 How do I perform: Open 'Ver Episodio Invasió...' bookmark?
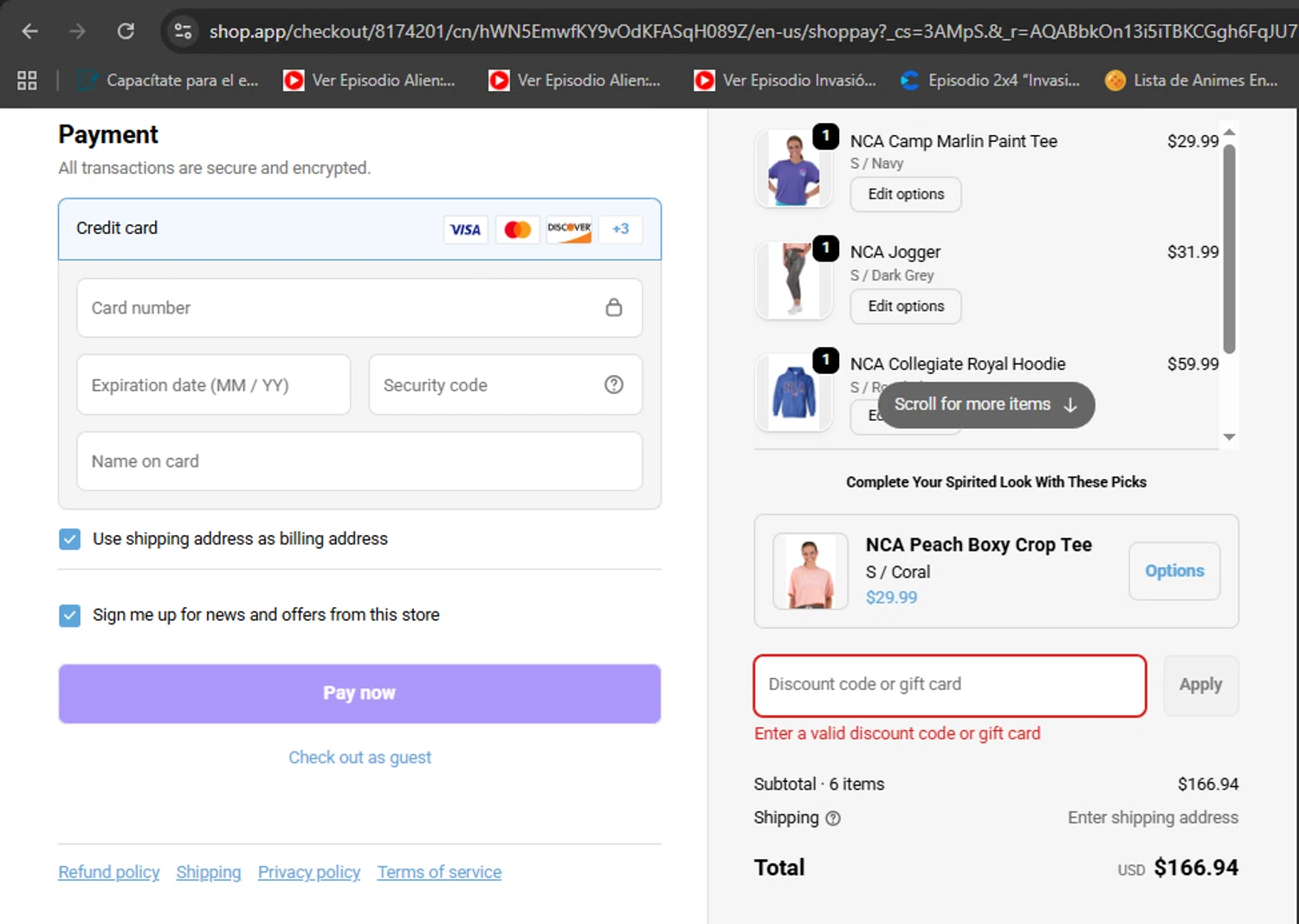pyautogui.click(x=785, y=81)
